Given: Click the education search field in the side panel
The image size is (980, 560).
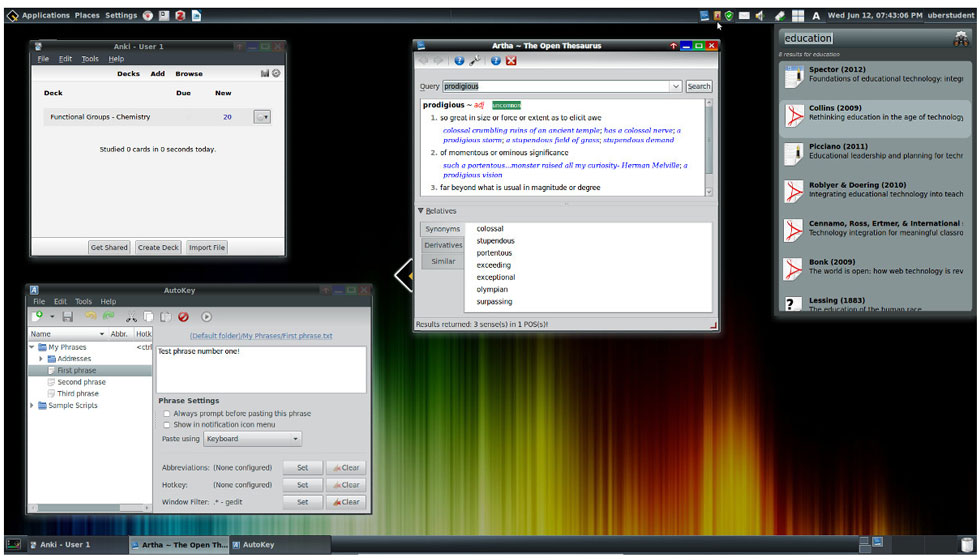Looking at the screenshot, I should pyautogui.click(x=866, y=39).
